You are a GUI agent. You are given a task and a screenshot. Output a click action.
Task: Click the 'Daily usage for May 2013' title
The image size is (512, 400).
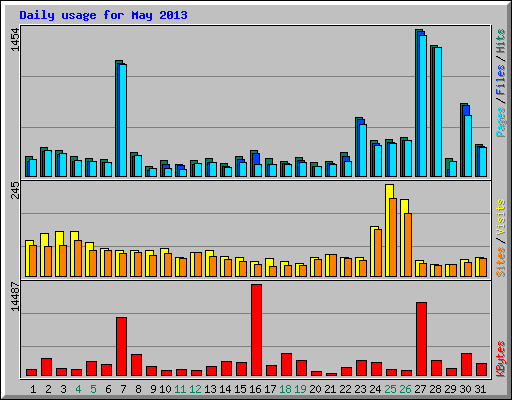103,15
